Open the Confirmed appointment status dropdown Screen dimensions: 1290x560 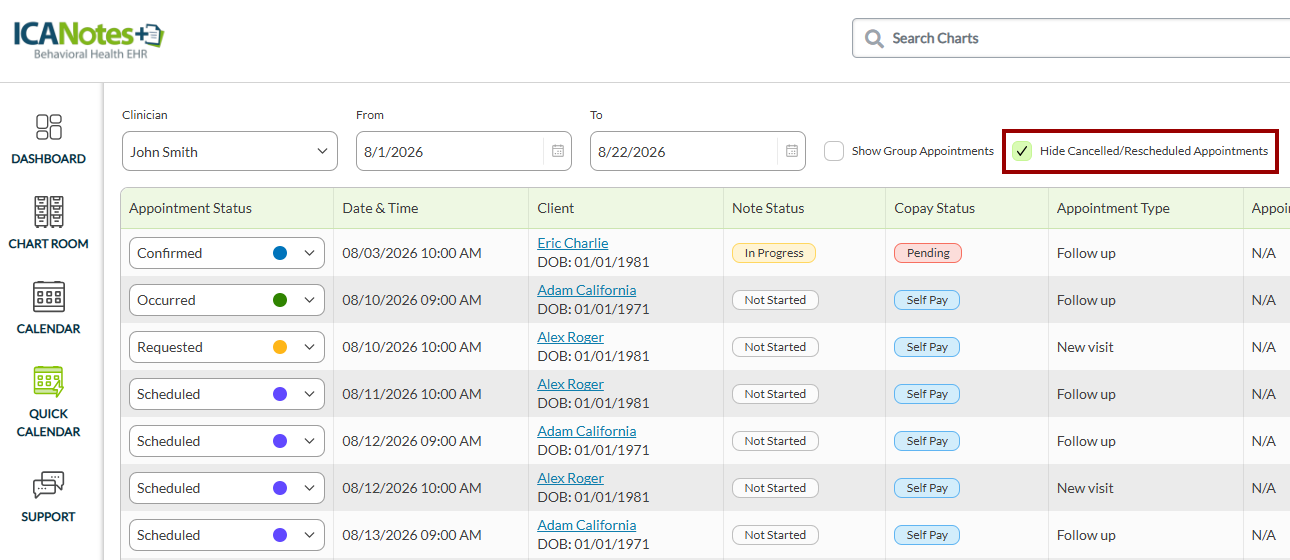[x=227, y=253]
